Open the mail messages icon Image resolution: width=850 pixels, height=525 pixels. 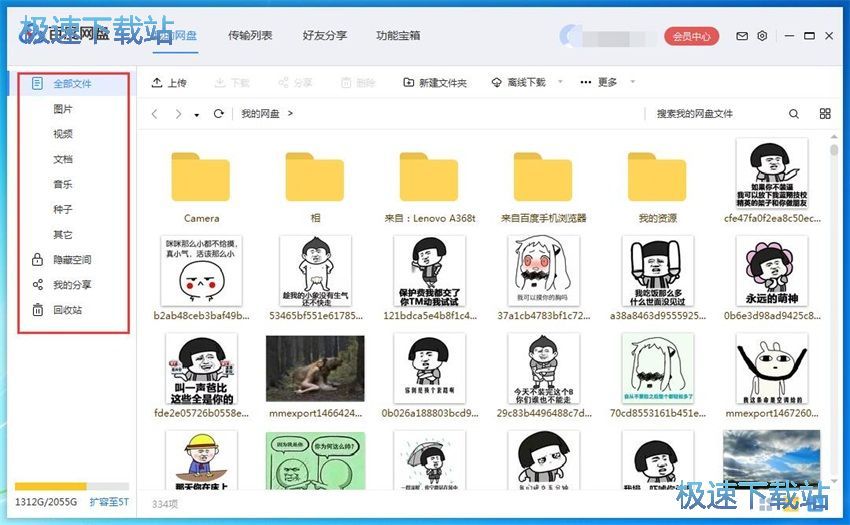742,36
